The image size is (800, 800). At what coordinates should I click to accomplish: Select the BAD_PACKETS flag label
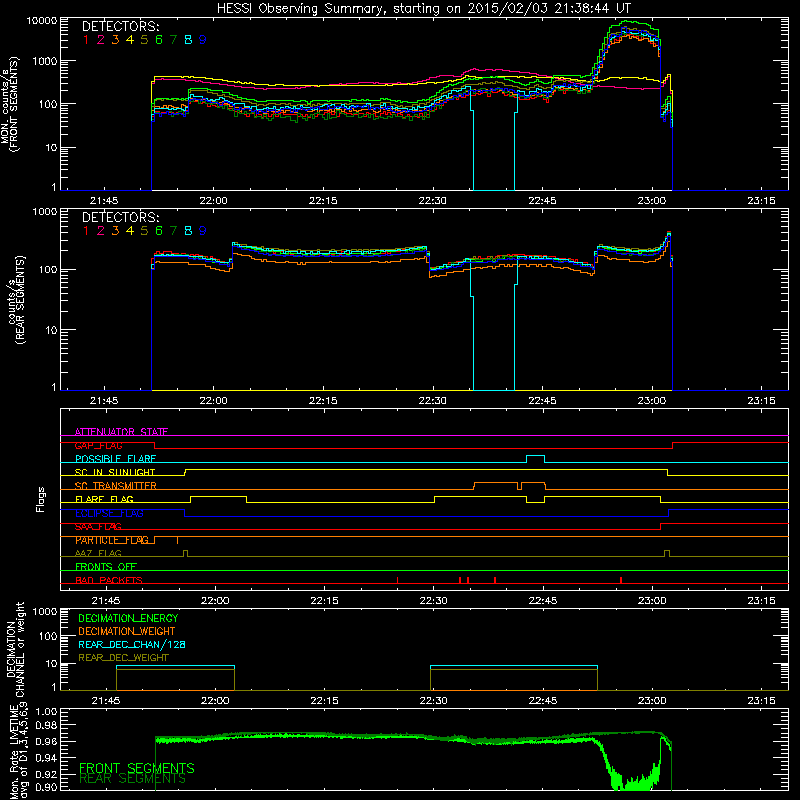(x=109, y=580)
